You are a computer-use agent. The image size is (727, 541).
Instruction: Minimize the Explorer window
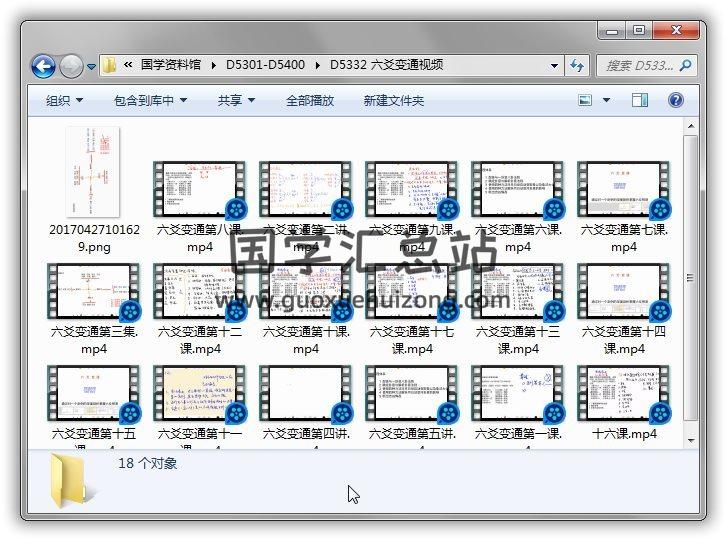tap(612, 31)
